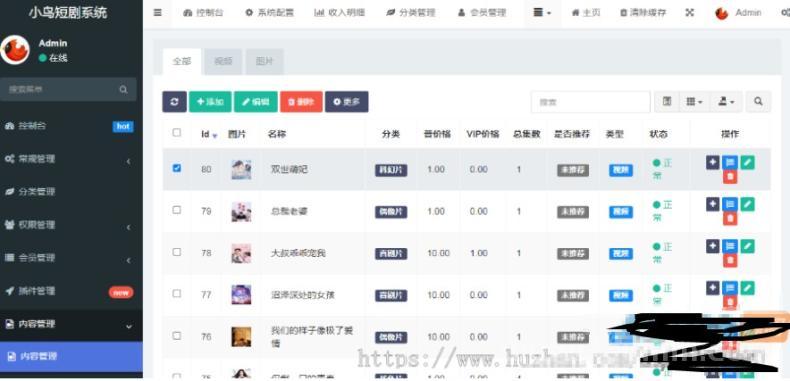
Task: Click the green 编辑 button
Action: [256, 102]
